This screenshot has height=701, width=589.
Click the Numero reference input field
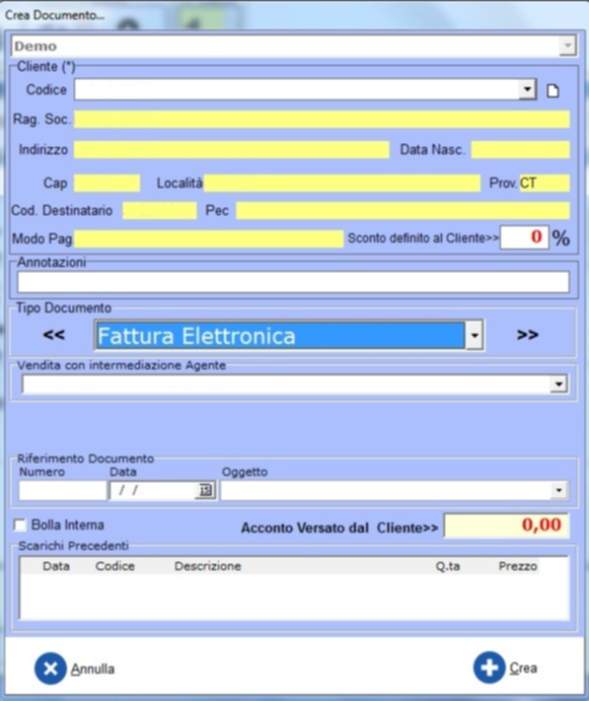(x=62, y=490)
